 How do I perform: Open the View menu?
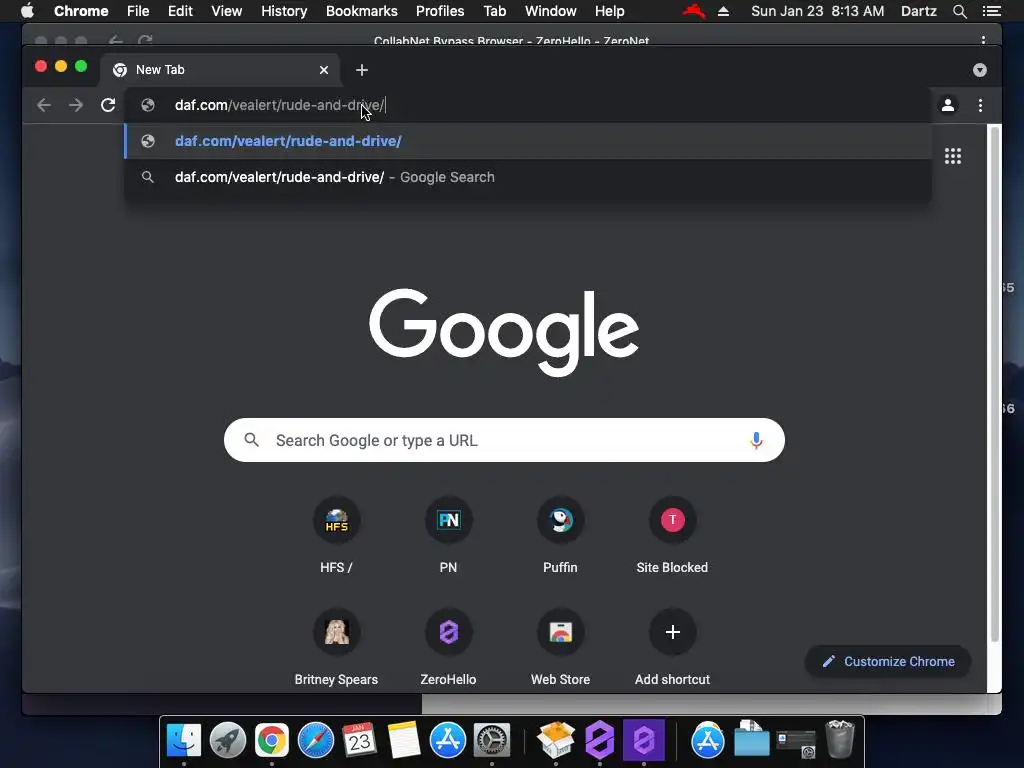pos(227,11)
